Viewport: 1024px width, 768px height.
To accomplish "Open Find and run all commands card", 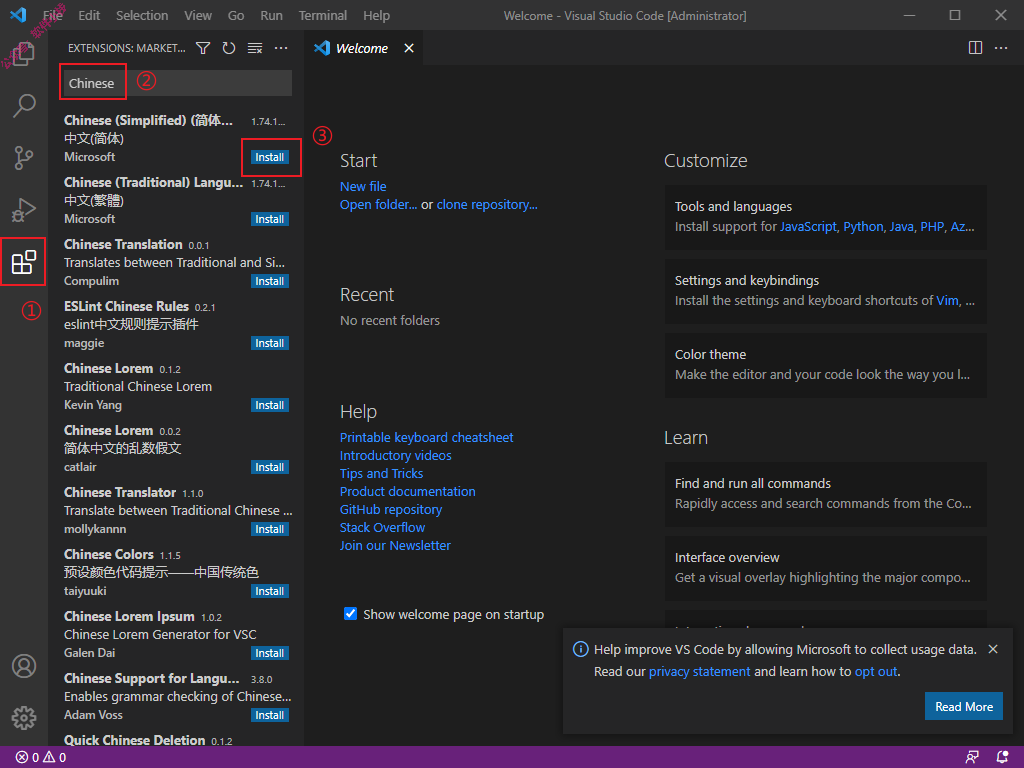I will [825, 494].
